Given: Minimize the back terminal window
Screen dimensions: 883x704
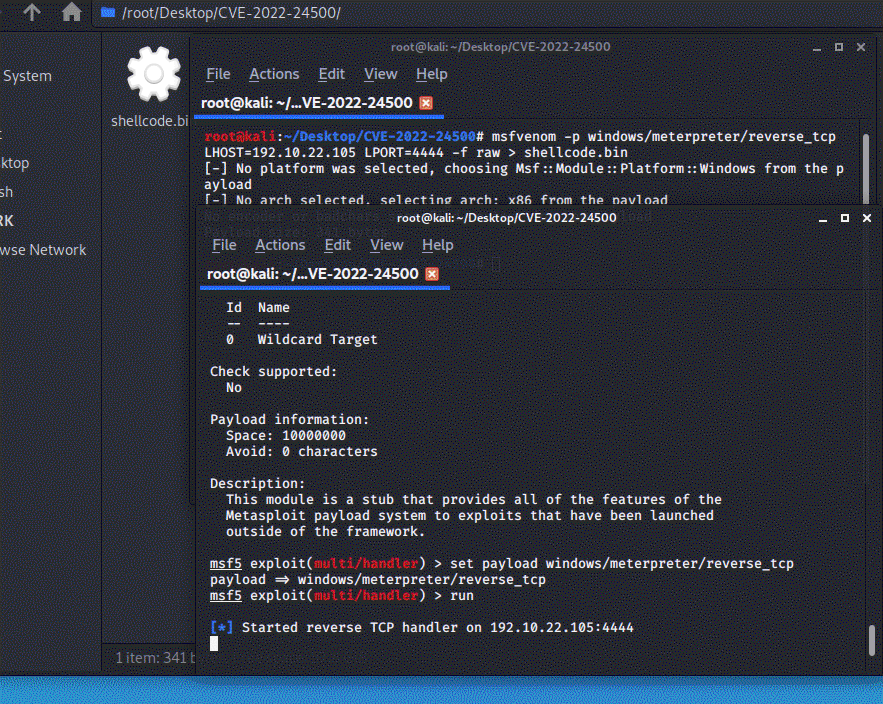Looking at the screenshot, I should (817, 47).
